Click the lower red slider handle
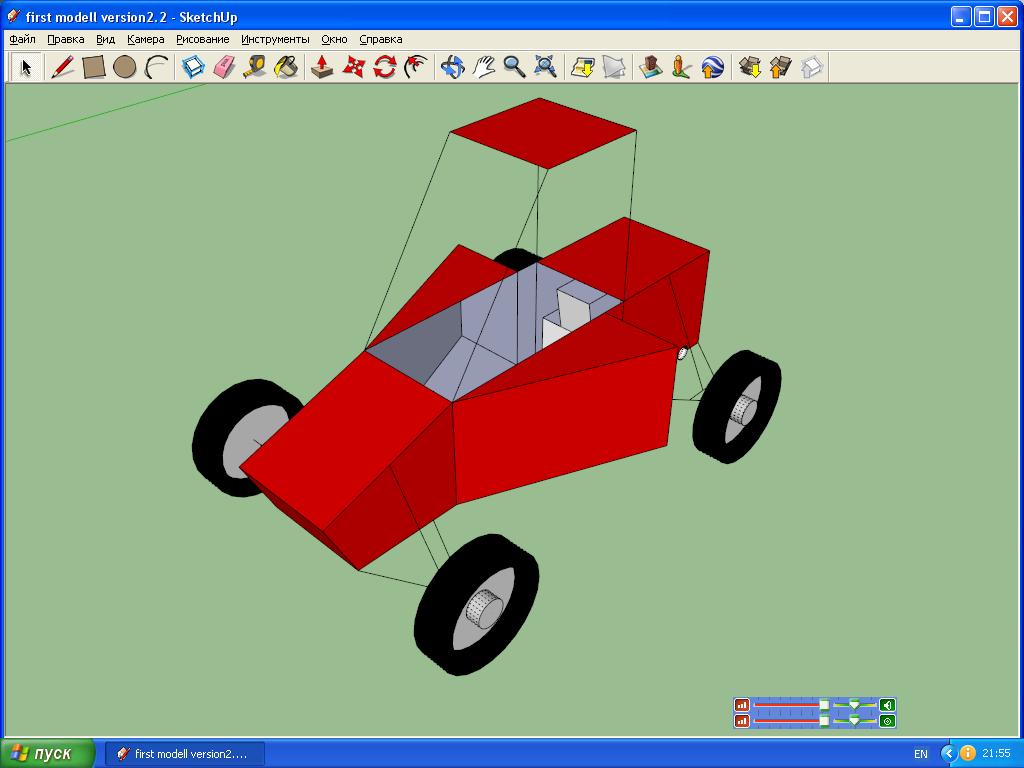 824,721
